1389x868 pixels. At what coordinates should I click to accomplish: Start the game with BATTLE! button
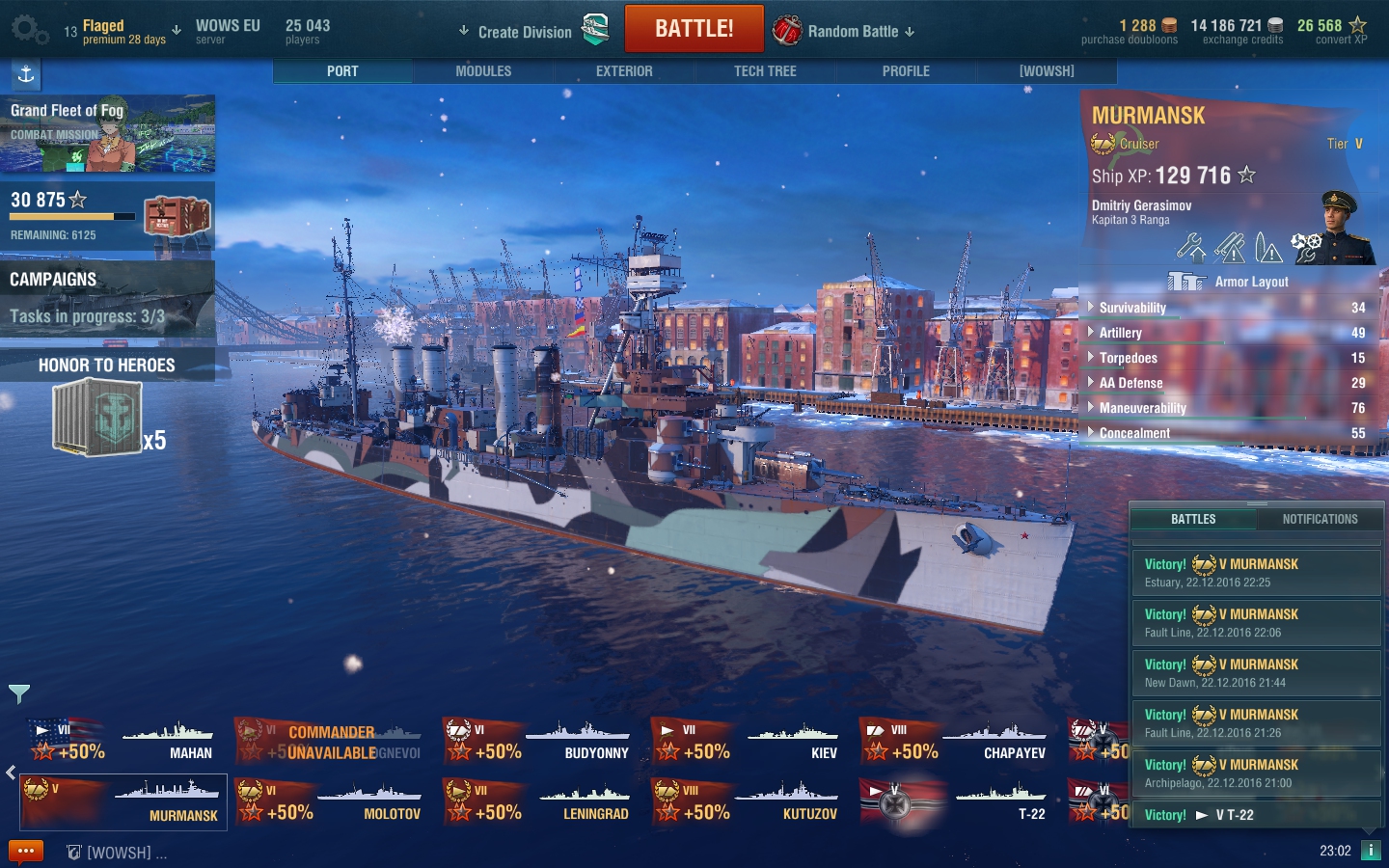[x=694, y=29]
